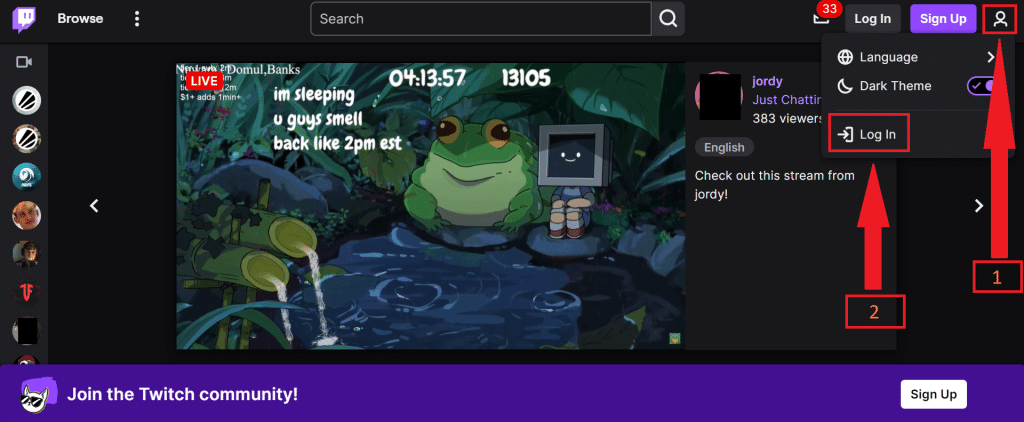Open the jordy channel link
The image size is (1024, 422).
click(767, 81)
